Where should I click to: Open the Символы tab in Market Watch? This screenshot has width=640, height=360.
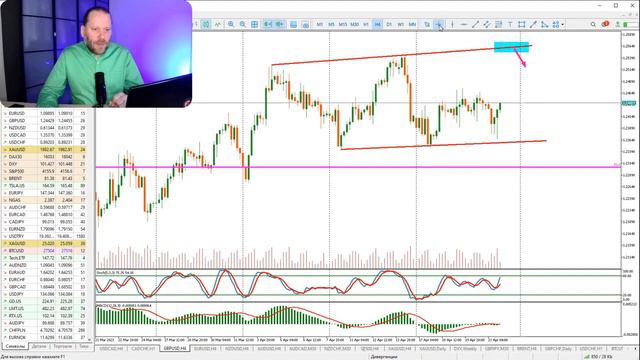pos(16,346)
